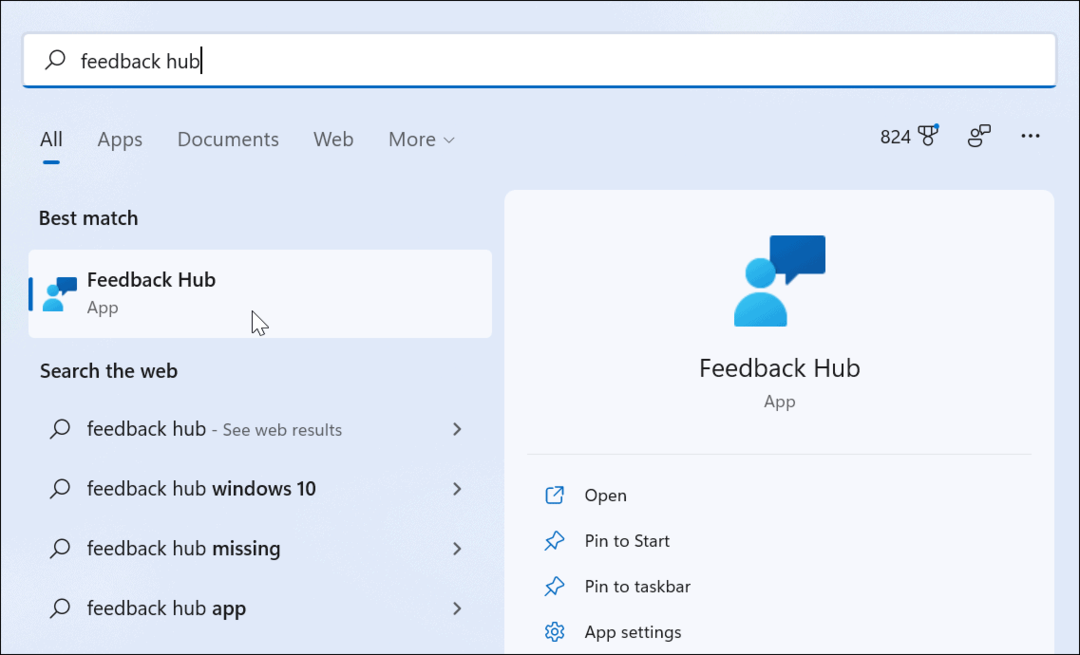Click the App settings gear icon
Image resolution: width=1080 pixels, height=655 pixels.
pos(554,632)
